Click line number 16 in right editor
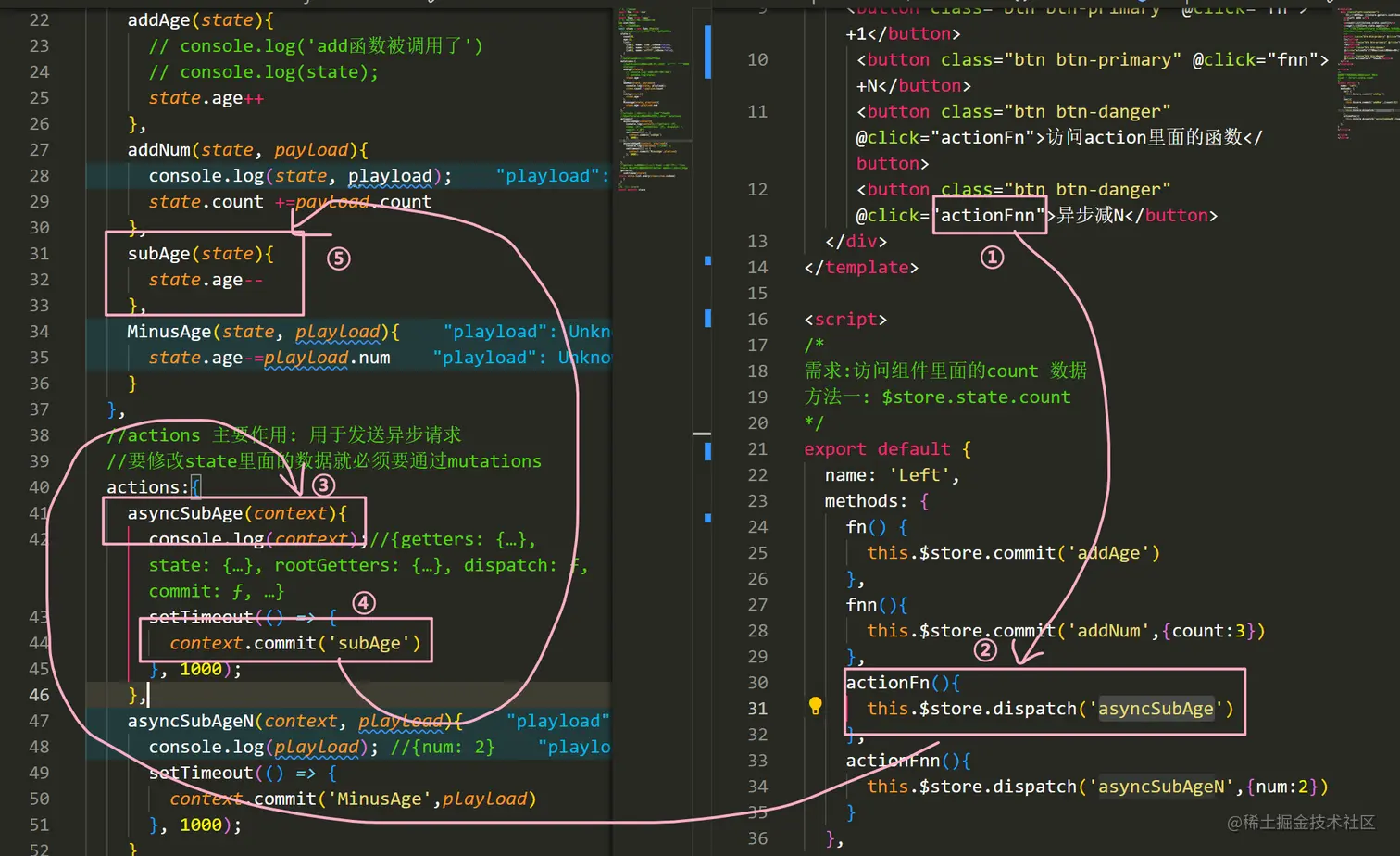This screenshot has width=1400, height=856. click(x=757, y=320)
